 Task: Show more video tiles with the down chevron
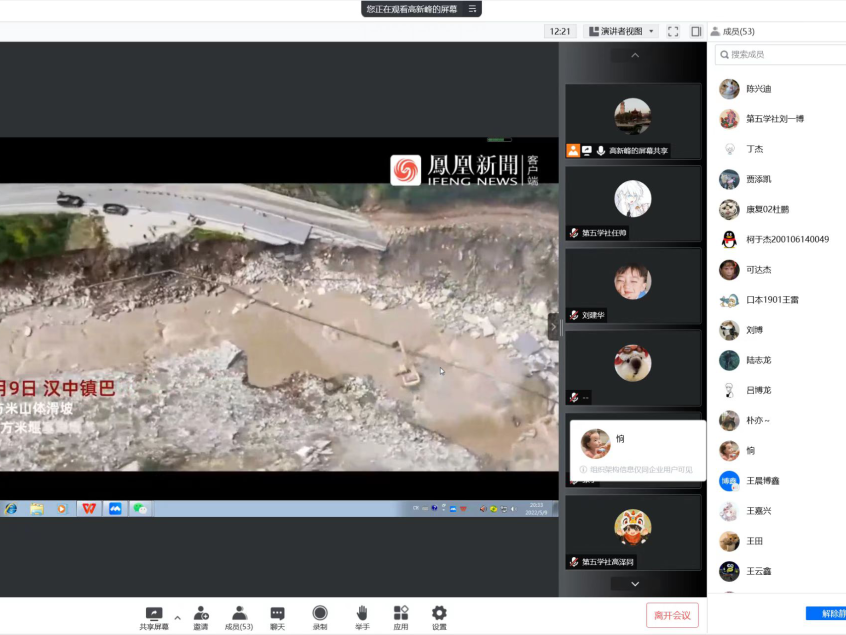(635, 584)
